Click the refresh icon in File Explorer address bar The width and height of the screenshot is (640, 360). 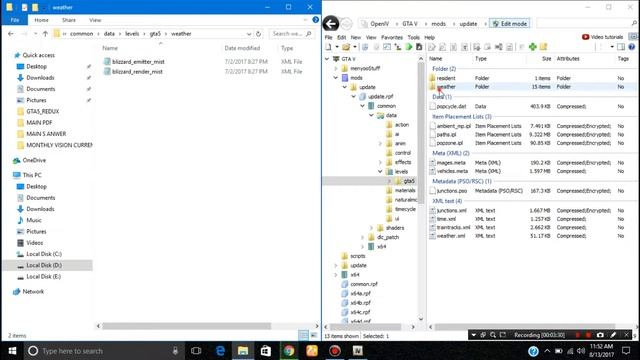click(x=258, y=34)
